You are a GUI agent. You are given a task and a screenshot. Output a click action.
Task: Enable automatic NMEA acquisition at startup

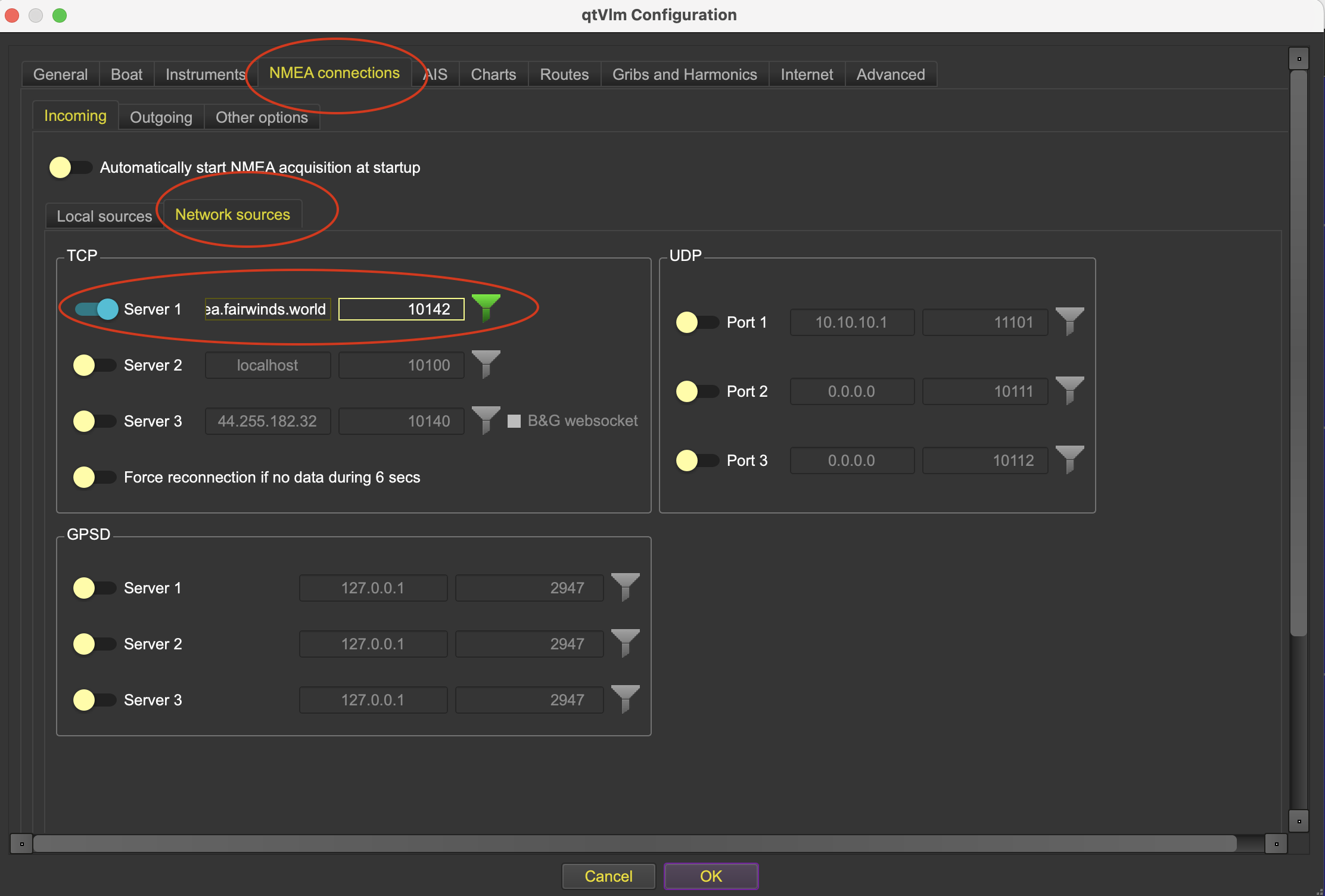pyautogui.click(x=71, y=167)
